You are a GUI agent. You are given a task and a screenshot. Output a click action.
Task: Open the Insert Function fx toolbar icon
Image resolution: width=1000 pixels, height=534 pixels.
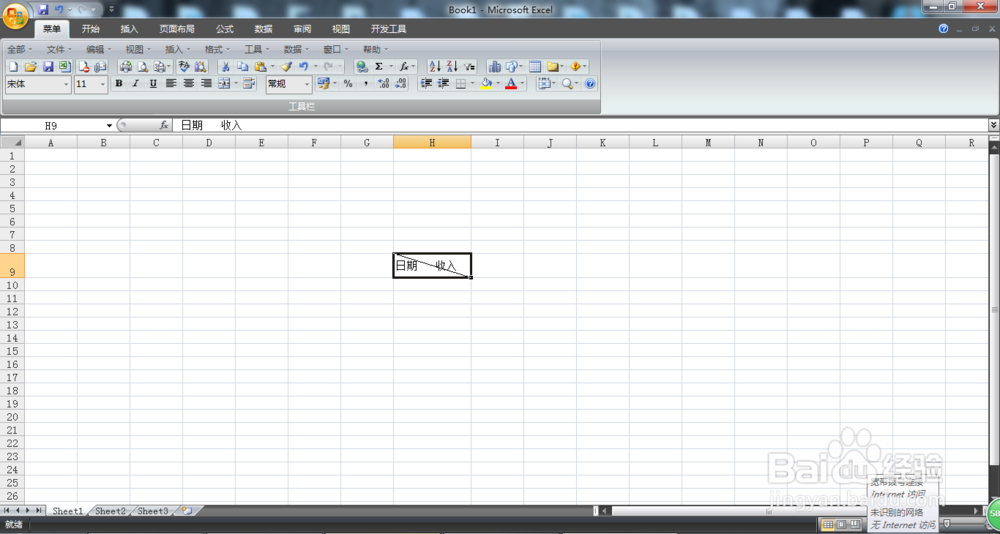tap(404, 66)
